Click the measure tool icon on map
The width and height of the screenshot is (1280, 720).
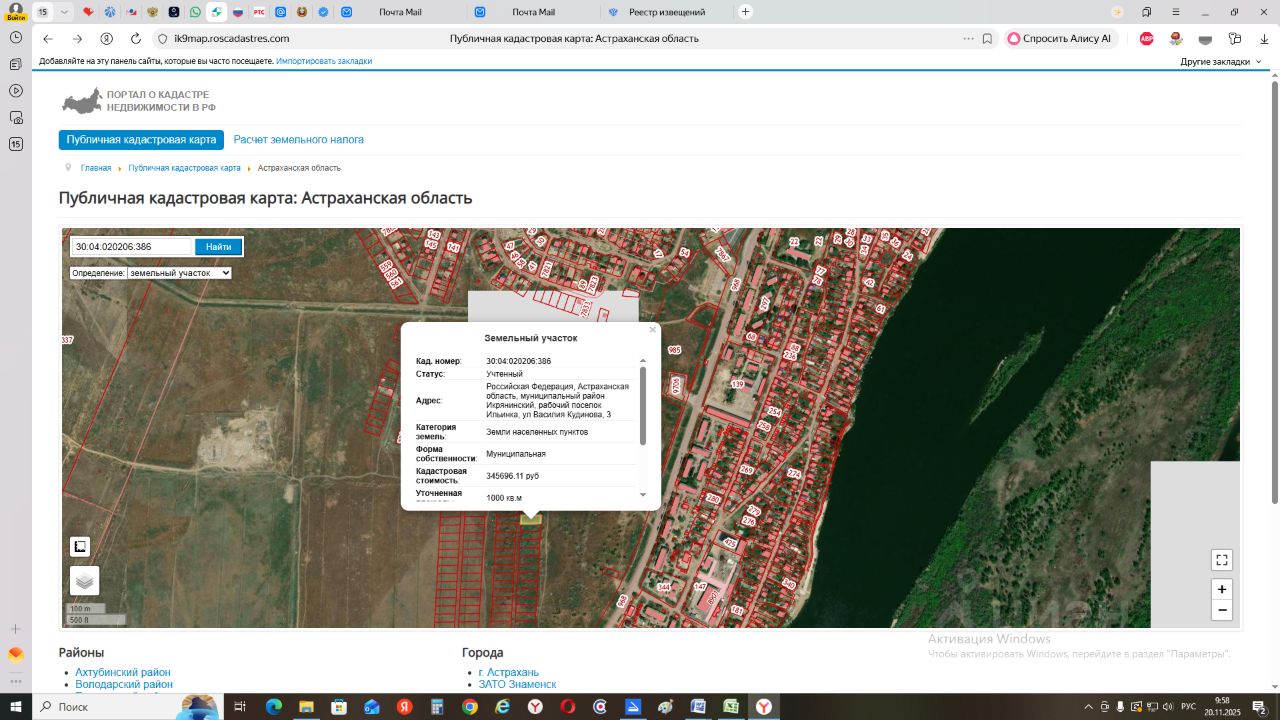click(x=80, y=547)
